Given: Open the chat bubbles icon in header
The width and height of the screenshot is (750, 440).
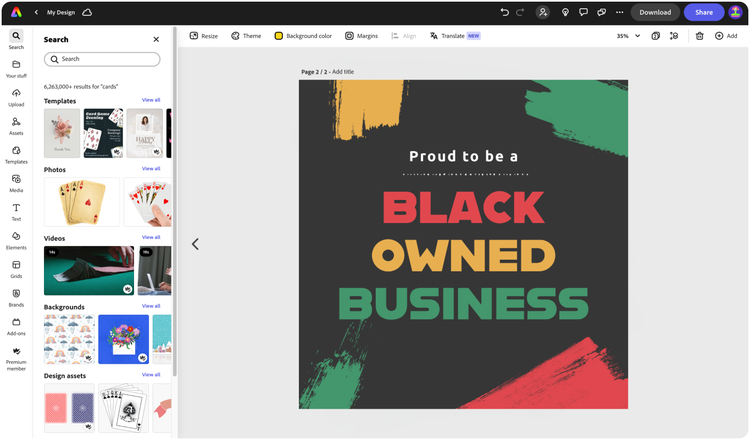Looking at the screenshot, I should click(x=602, y=12).
